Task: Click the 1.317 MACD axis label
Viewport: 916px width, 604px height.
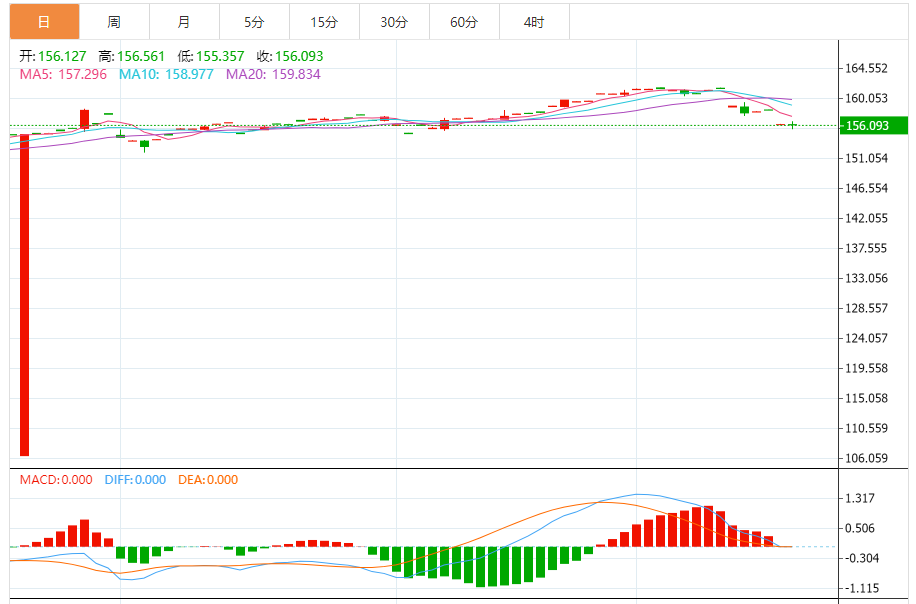Action: point(861,499)
